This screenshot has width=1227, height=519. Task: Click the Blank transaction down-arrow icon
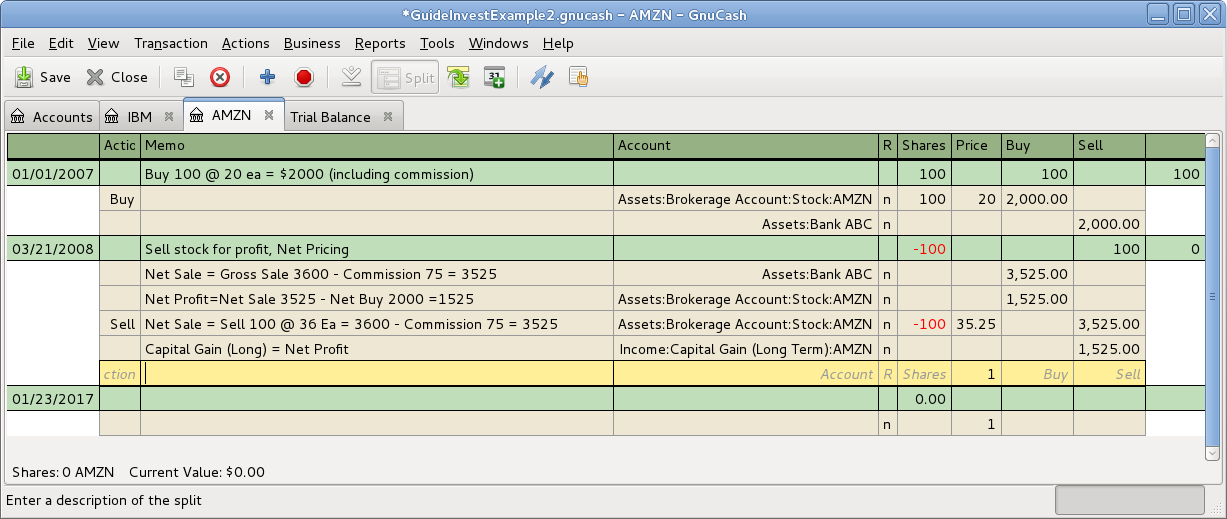coord(350,77)
